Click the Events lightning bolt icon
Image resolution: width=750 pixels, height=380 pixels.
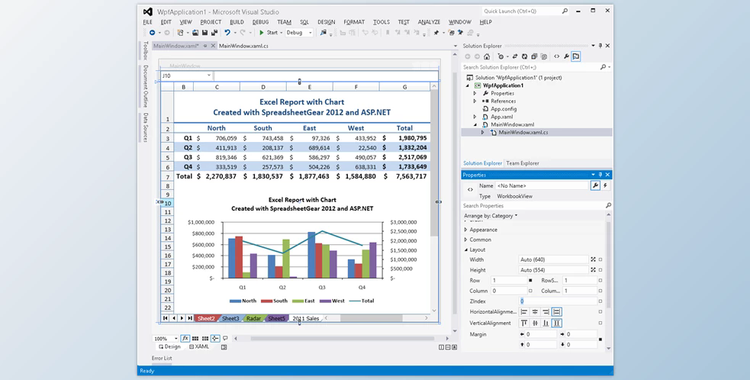(606, 186)
